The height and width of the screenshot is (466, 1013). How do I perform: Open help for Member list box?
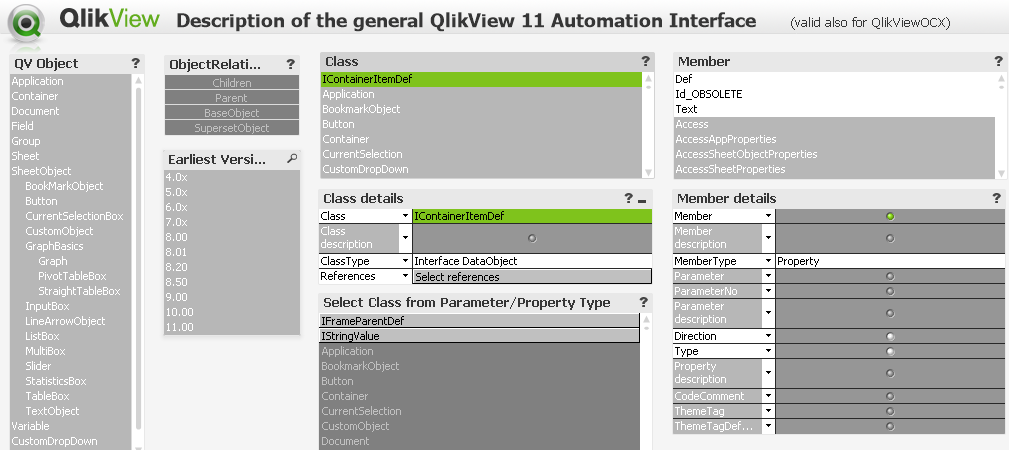pos(998,61)
